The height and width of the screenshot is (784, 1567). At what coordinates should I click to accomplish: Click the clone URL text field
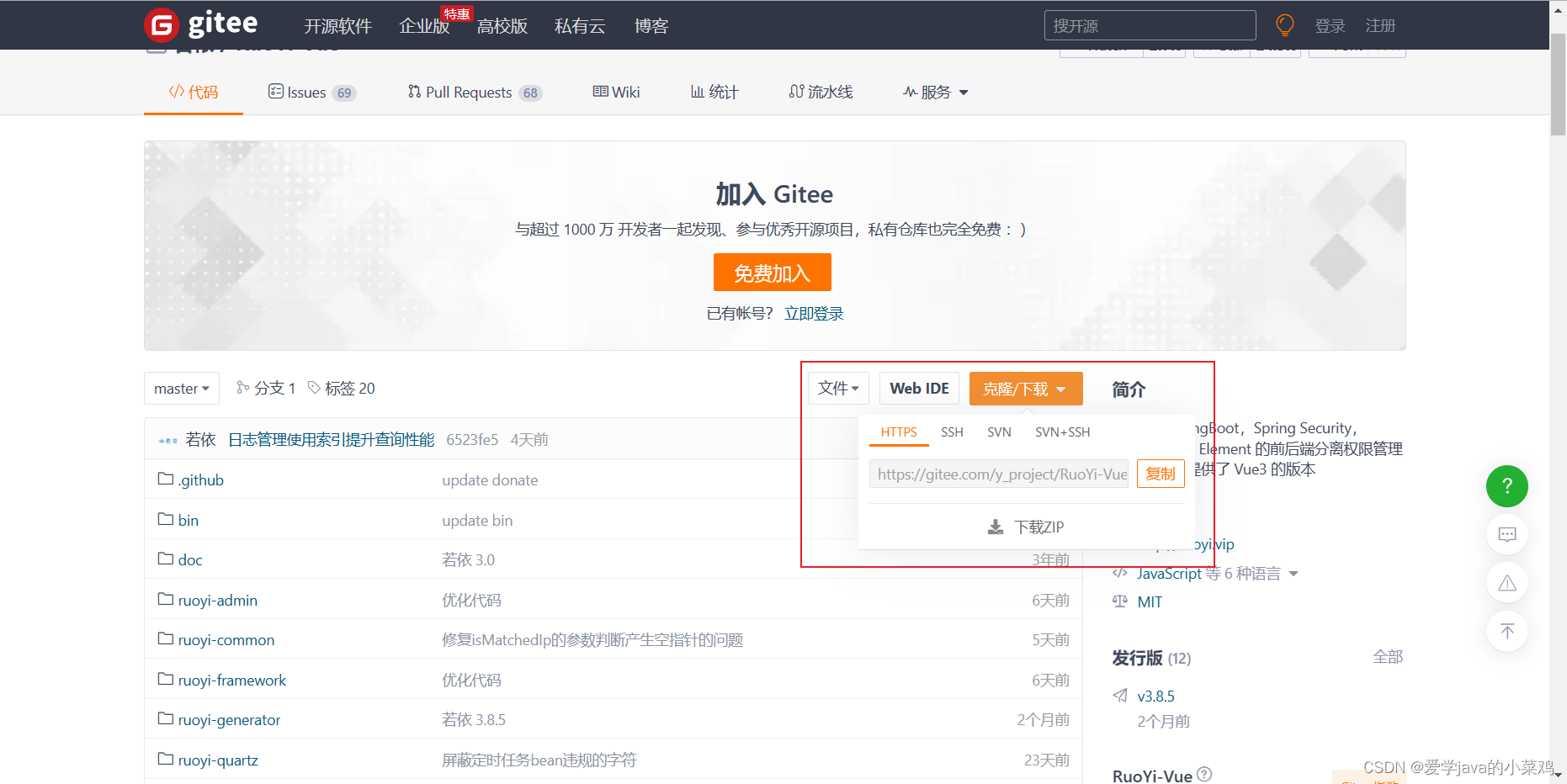[x=999, y=474]
